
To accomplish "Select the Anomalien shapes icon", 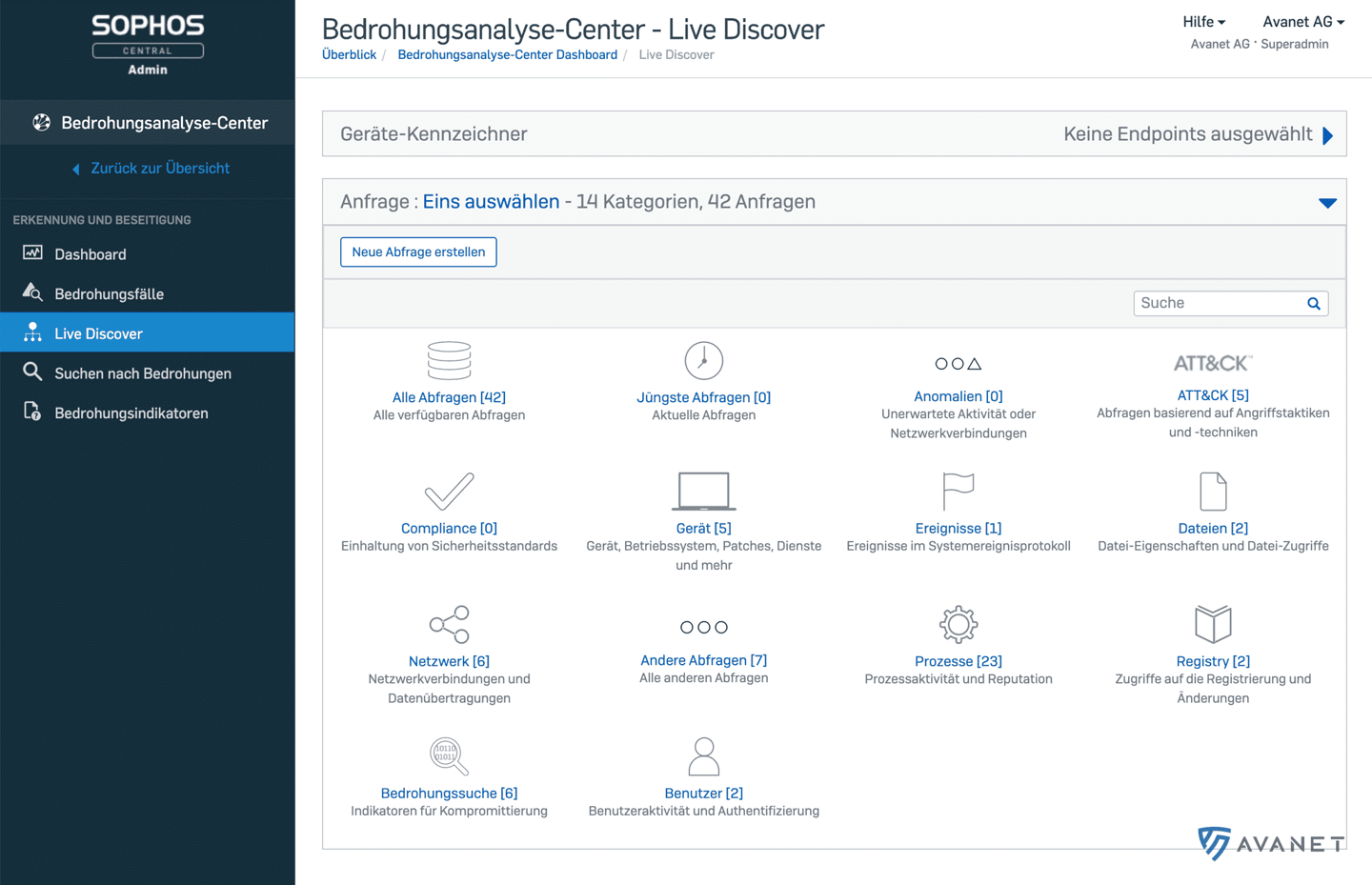I will coord(958,364).
